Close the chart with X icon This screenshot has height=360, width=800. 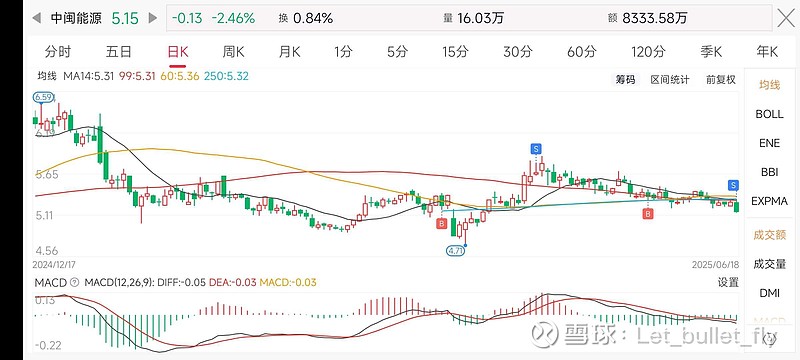tap(786, 18)
